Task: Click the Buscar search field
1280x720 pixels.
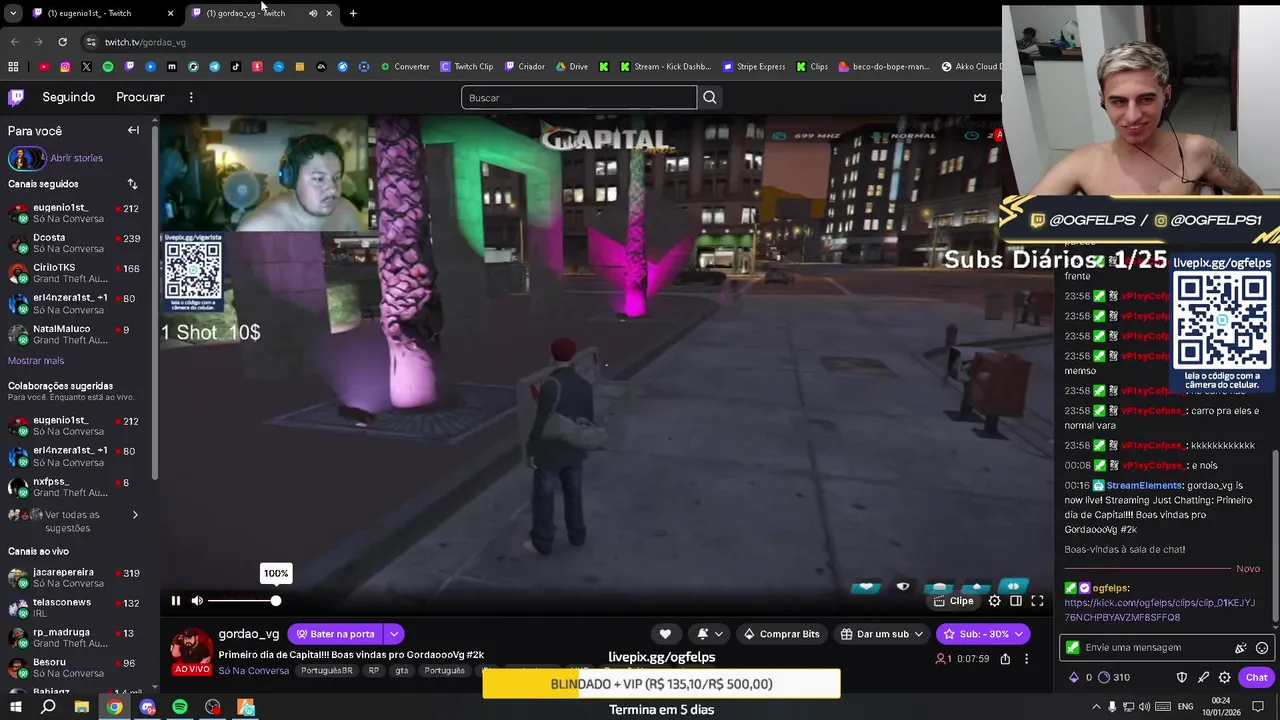Action: [579, 97]
